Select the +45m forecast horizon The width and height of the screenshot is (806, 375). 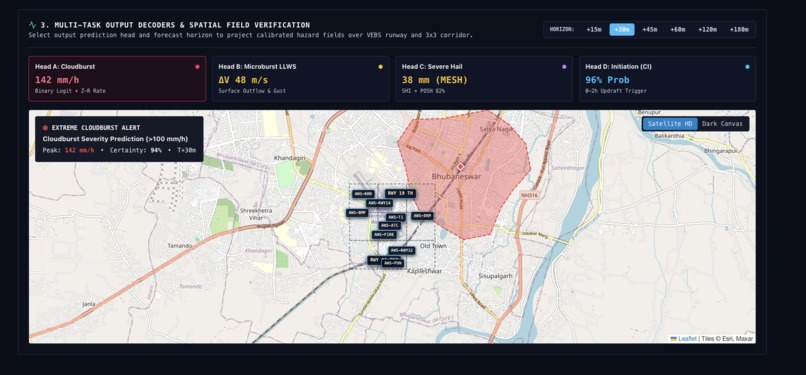[x=650, y=30]
